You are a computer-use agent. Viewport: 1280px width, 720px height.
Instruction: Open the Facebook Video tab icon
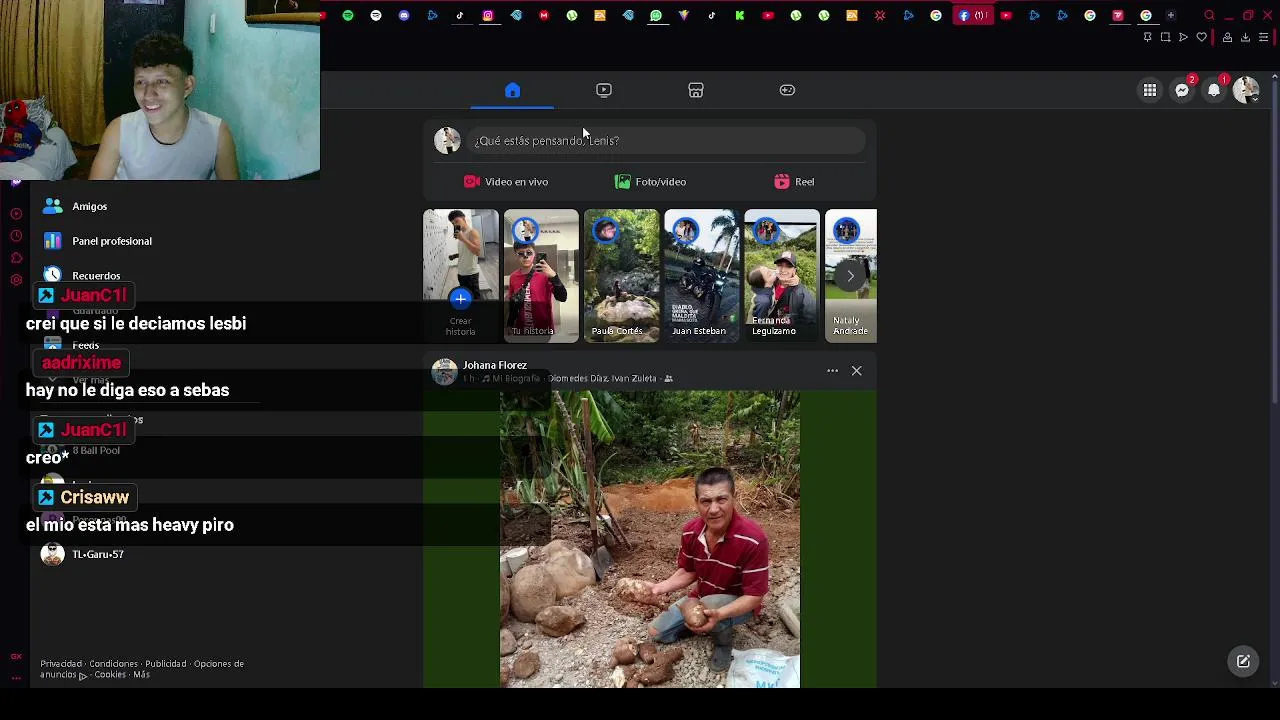604,90
